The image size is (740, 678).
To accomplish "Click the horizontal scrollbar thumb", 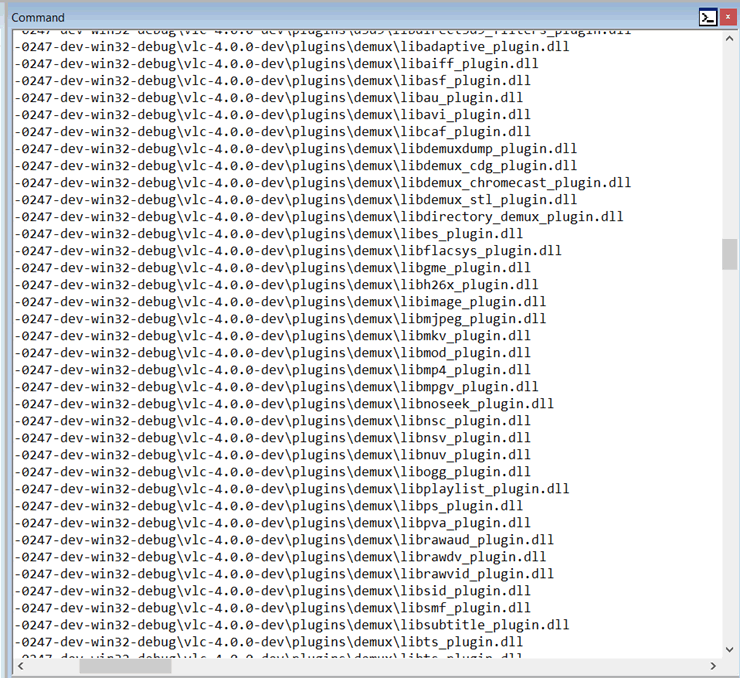I will pos(125,666).
